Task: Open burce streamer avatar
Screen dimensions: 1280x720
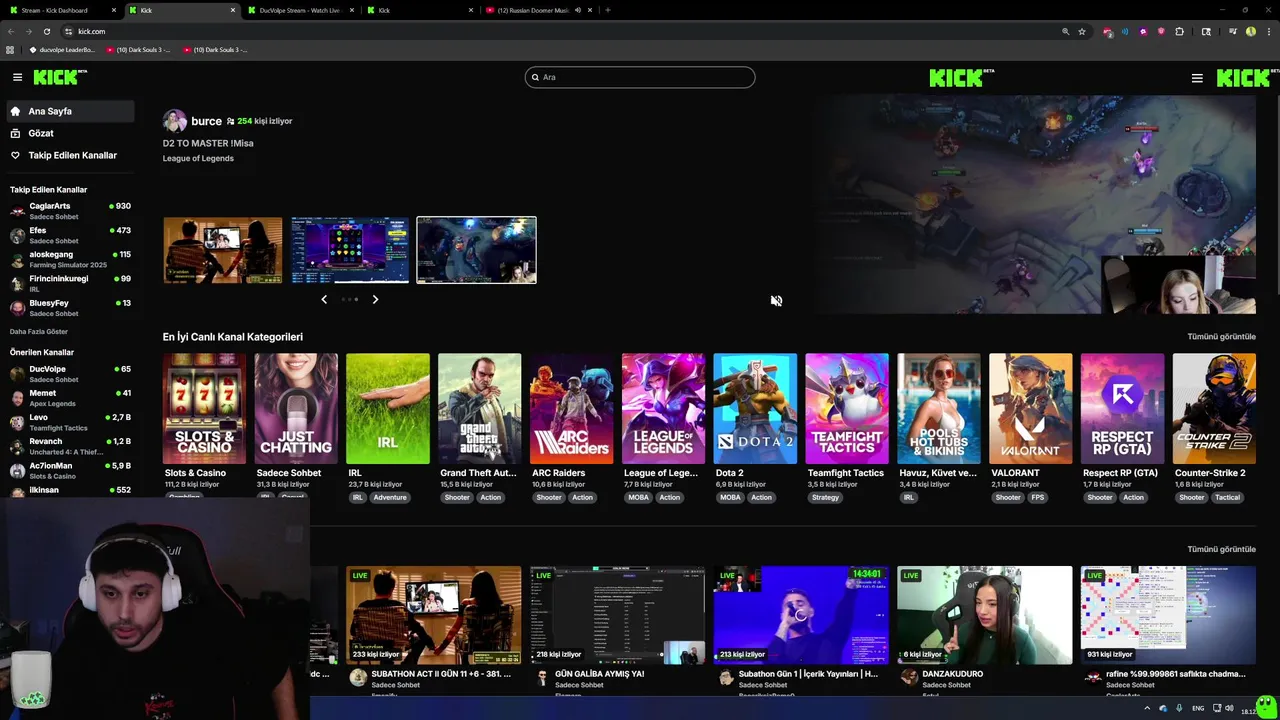Action: click(x=175, y=121)
